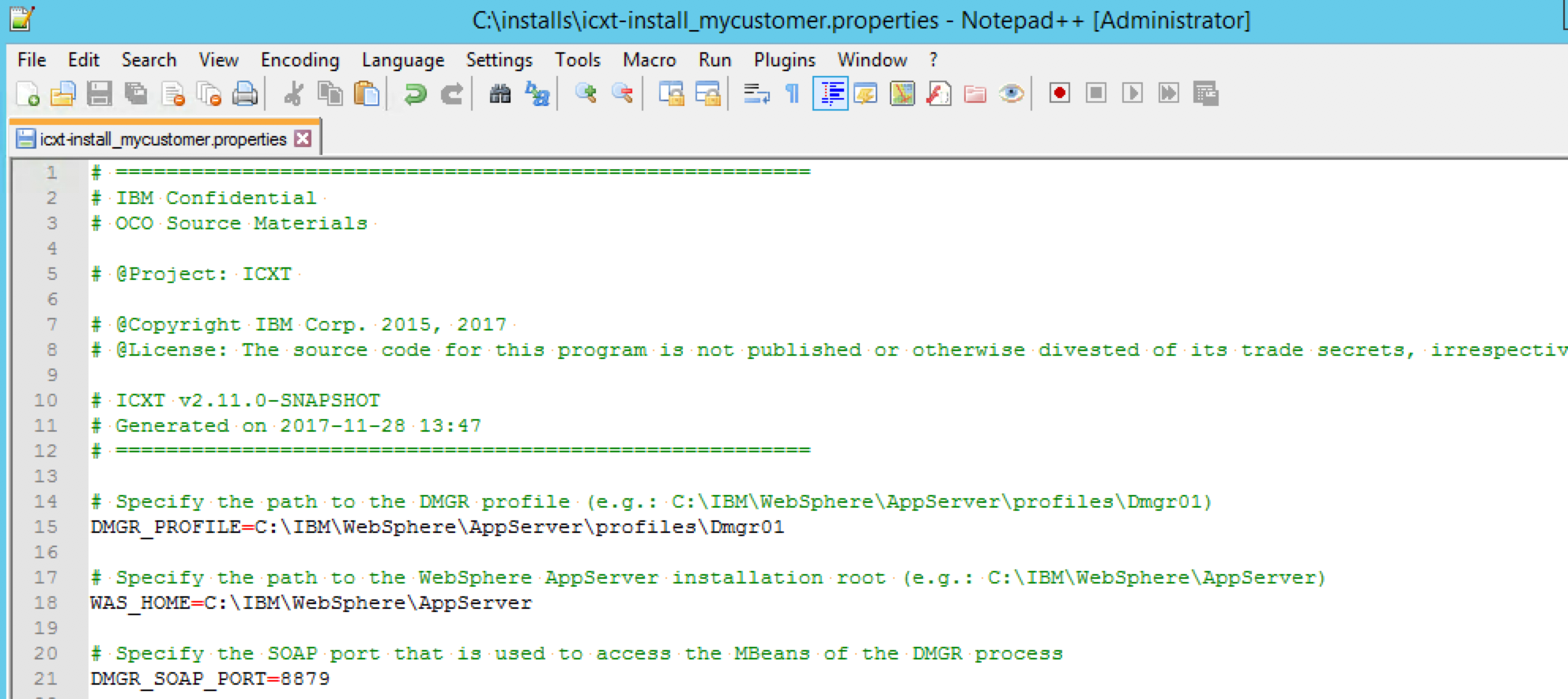Click the Save All icon
The image size is (1568, 699).
pos(136,94)
